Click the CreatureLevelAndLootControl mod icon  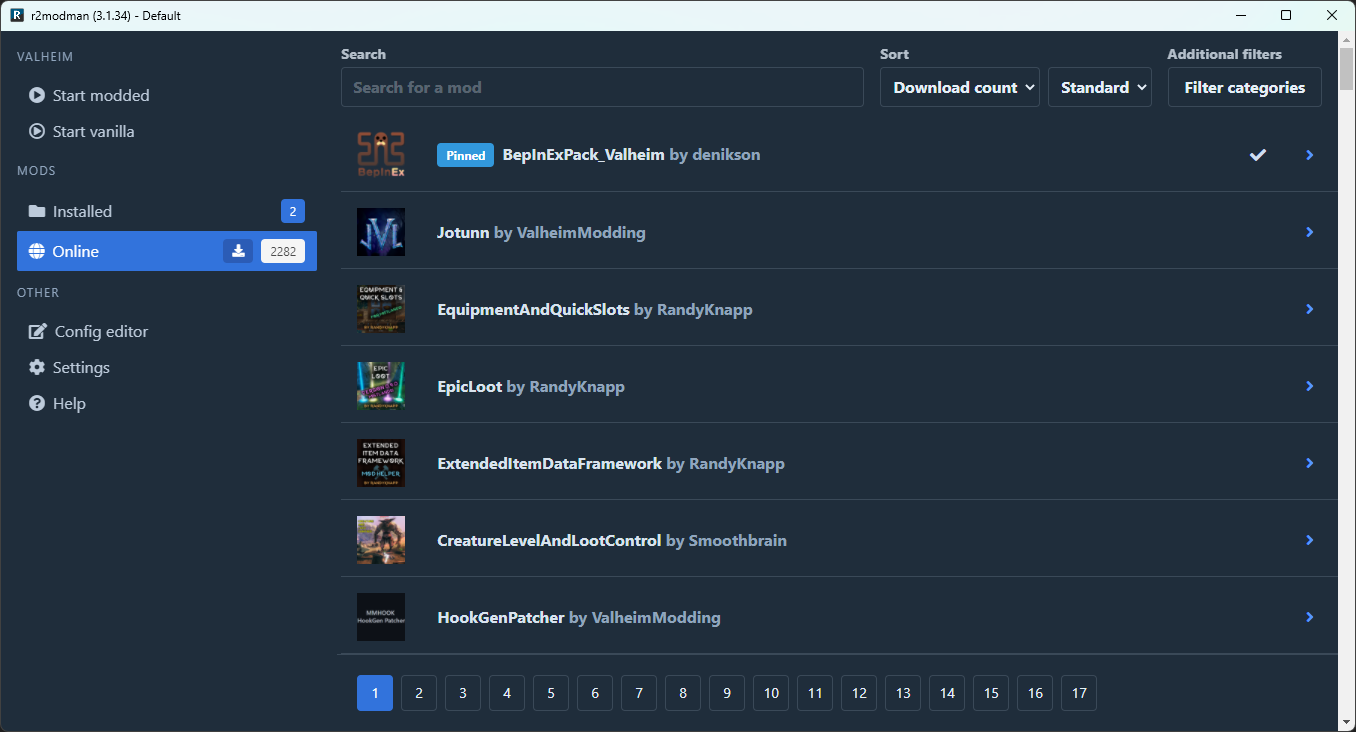tap(381, 540)
